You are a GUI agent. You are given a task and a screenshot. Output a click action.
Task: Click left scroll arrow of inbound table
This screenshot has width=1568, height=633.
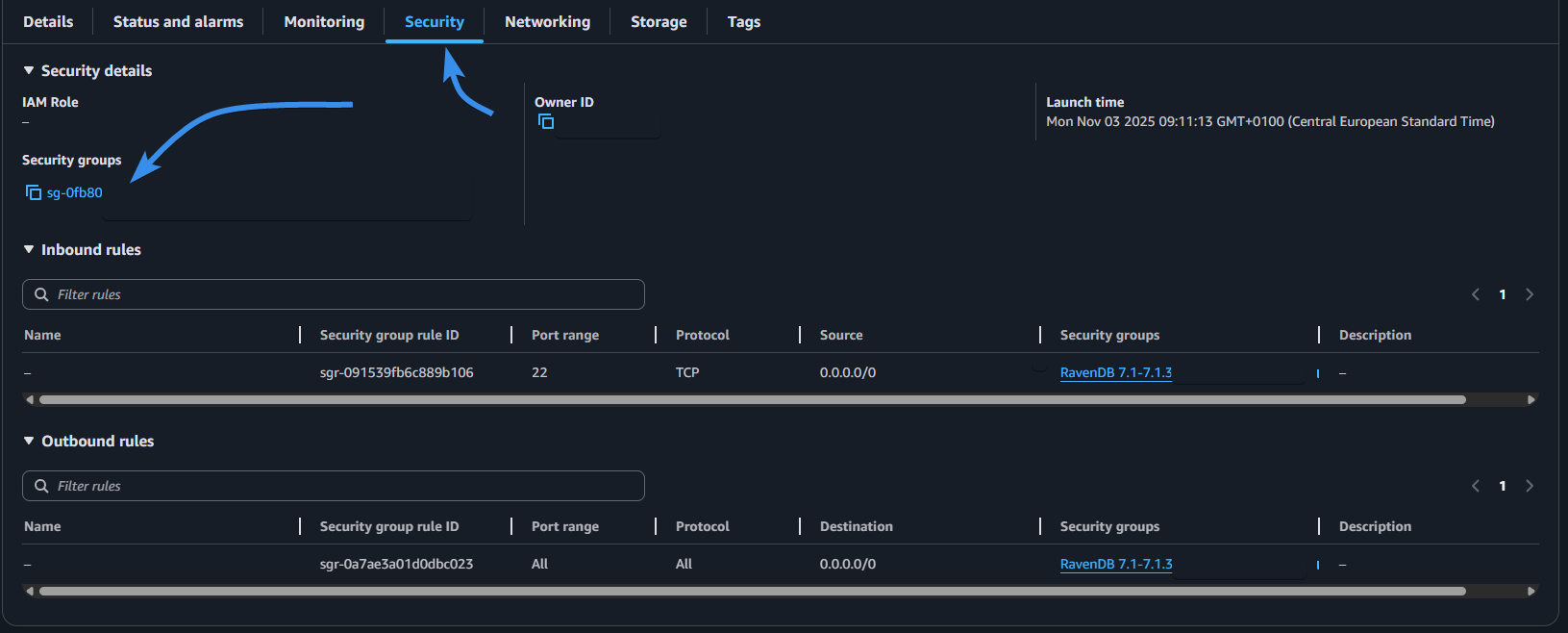(x=30, y=399)
